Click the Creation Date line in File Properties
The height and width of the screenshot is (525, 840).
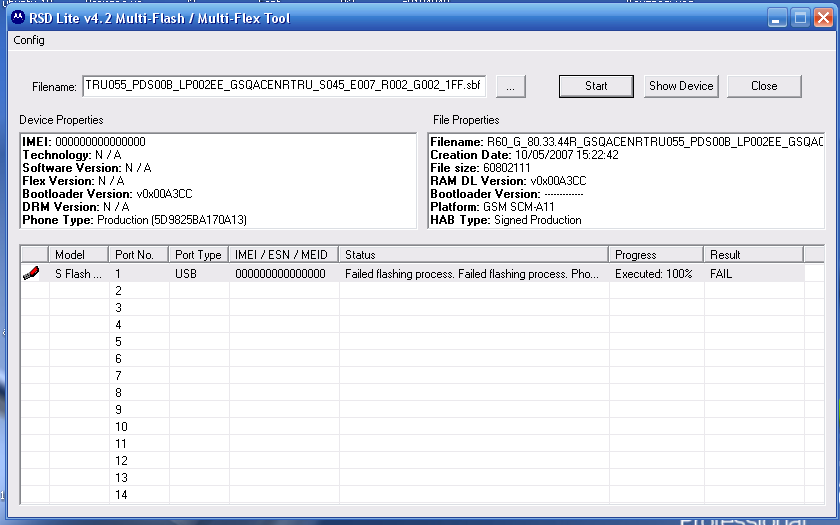click(524, 155)
